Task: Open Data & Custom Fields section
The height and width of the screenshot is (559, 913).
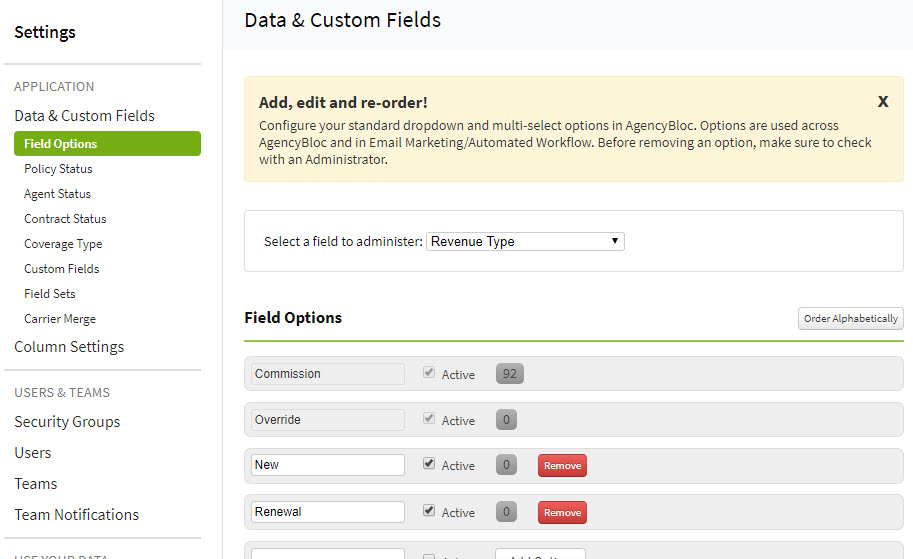Action: [84, 116]
